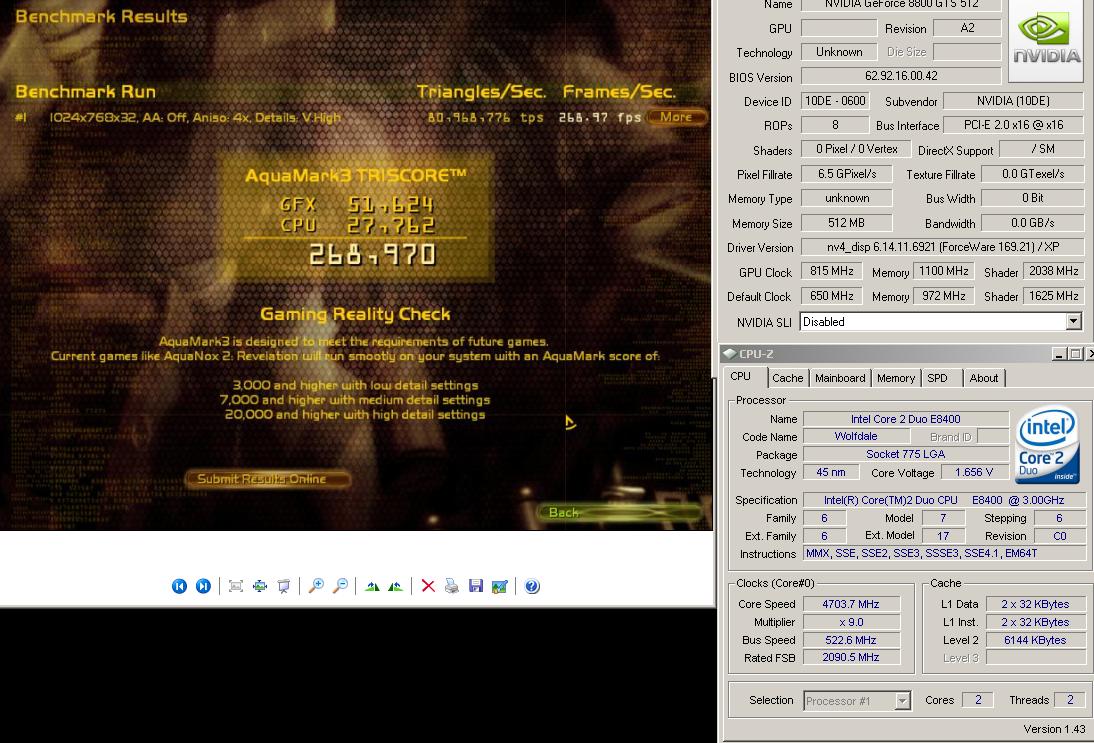This screenshot has width=1094, height=743.
Task: Open viewer help
Action: coord(532,586)
